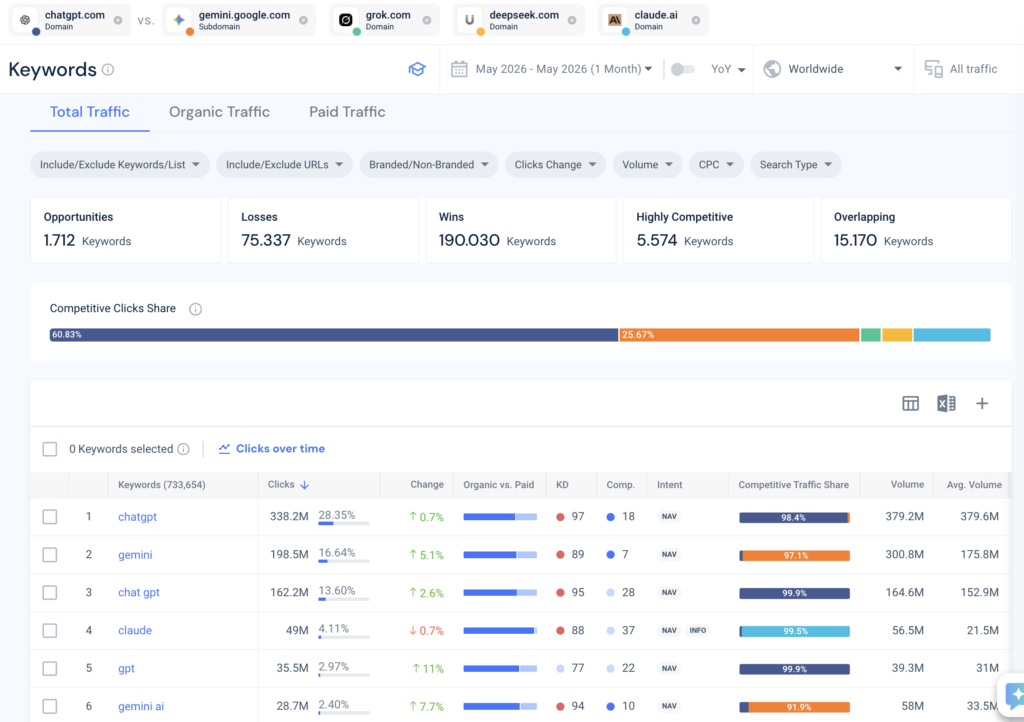Viewport: 1024px width, 722px height.
Task: Select the chatgpt keyword row checkbox
Action: tap(50, 517)
